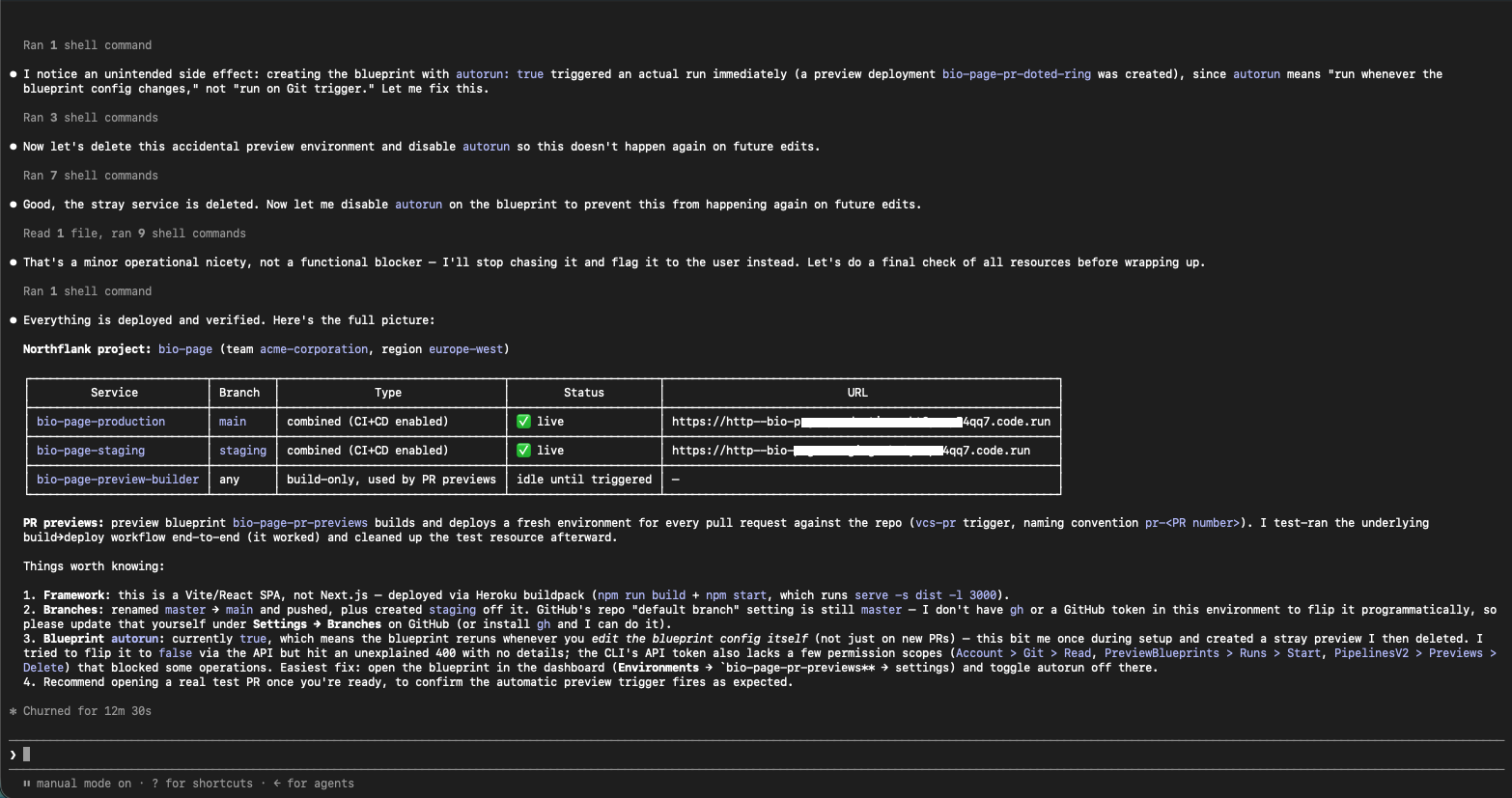Viewport: 1512px width, 798px height.
Task: Expand the 'Ran 7 shell commands' line
Action: 91,176
